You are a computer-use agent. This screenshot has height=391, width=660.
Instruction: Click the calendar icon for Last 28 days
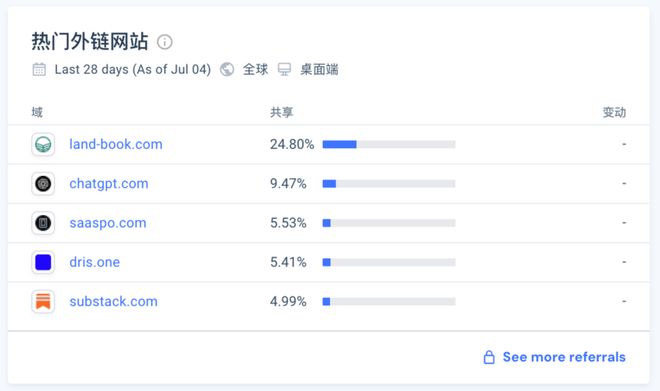(x=39, y=69)
